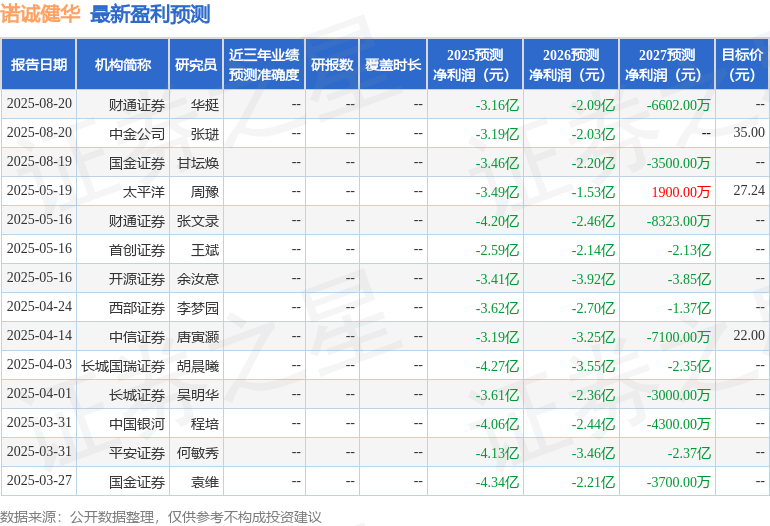
Task: Click value -3700.00万
Action: 679,482
